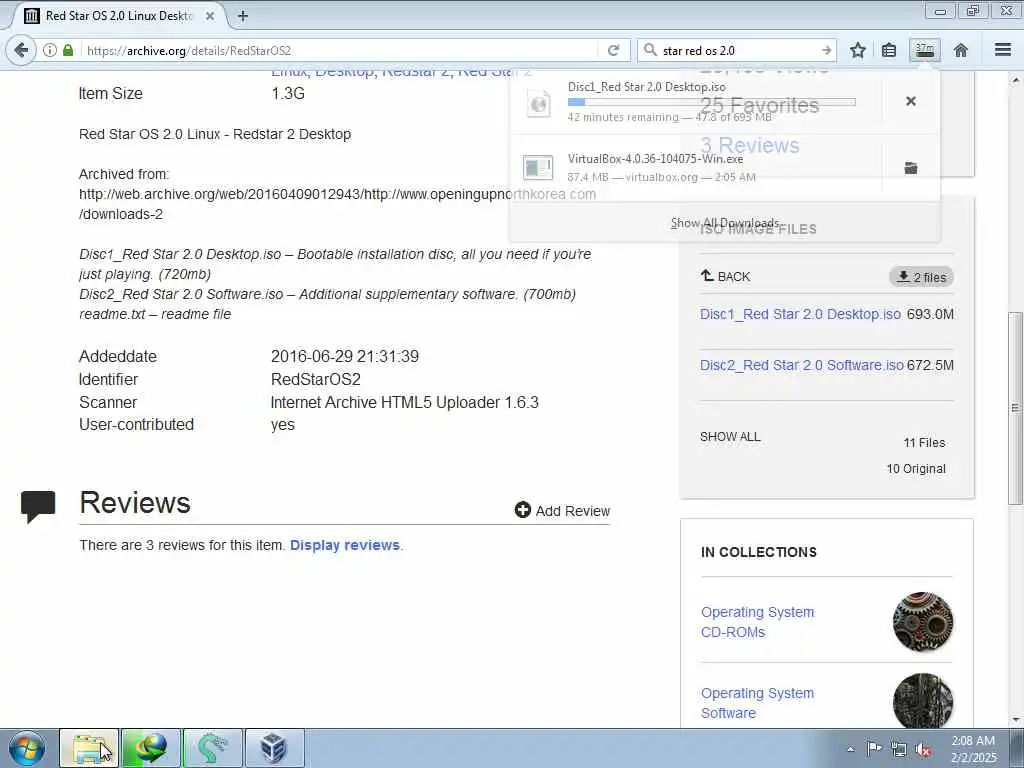Click the green padlock security icon
This screenshot has width=1024, height=768.
68,50
